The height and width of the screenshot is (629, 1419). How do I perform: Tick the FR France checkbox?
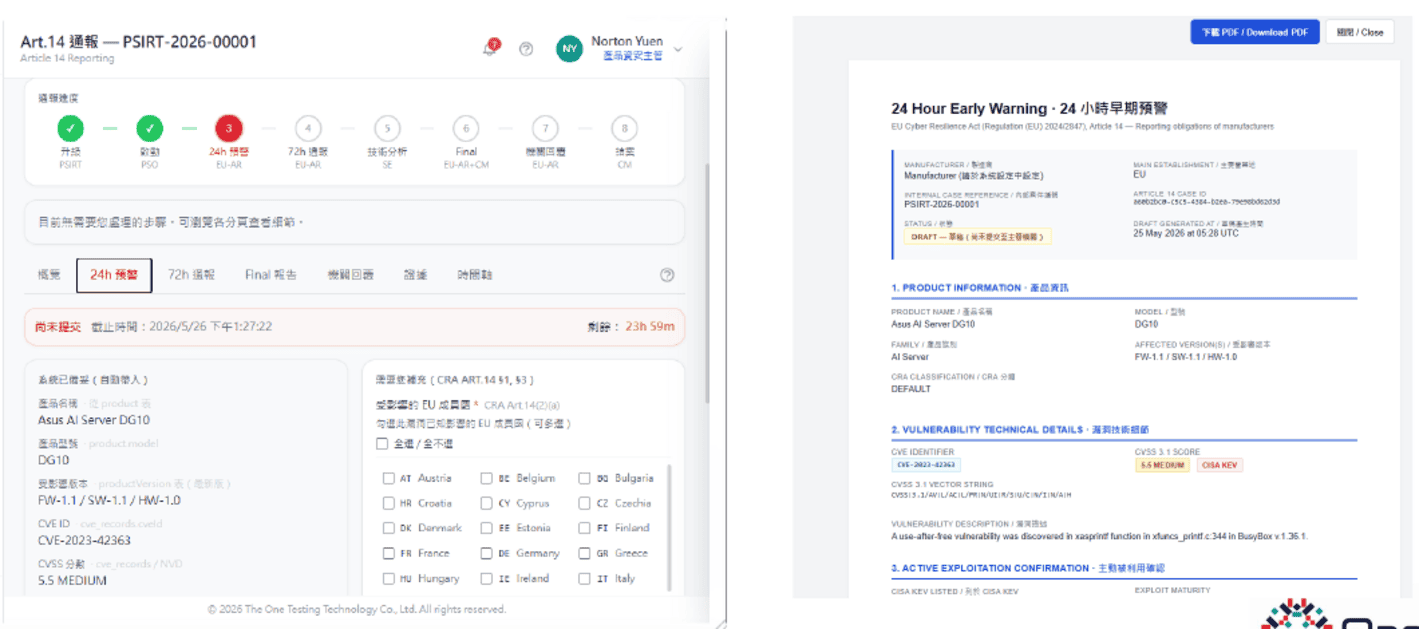[389, 553]
